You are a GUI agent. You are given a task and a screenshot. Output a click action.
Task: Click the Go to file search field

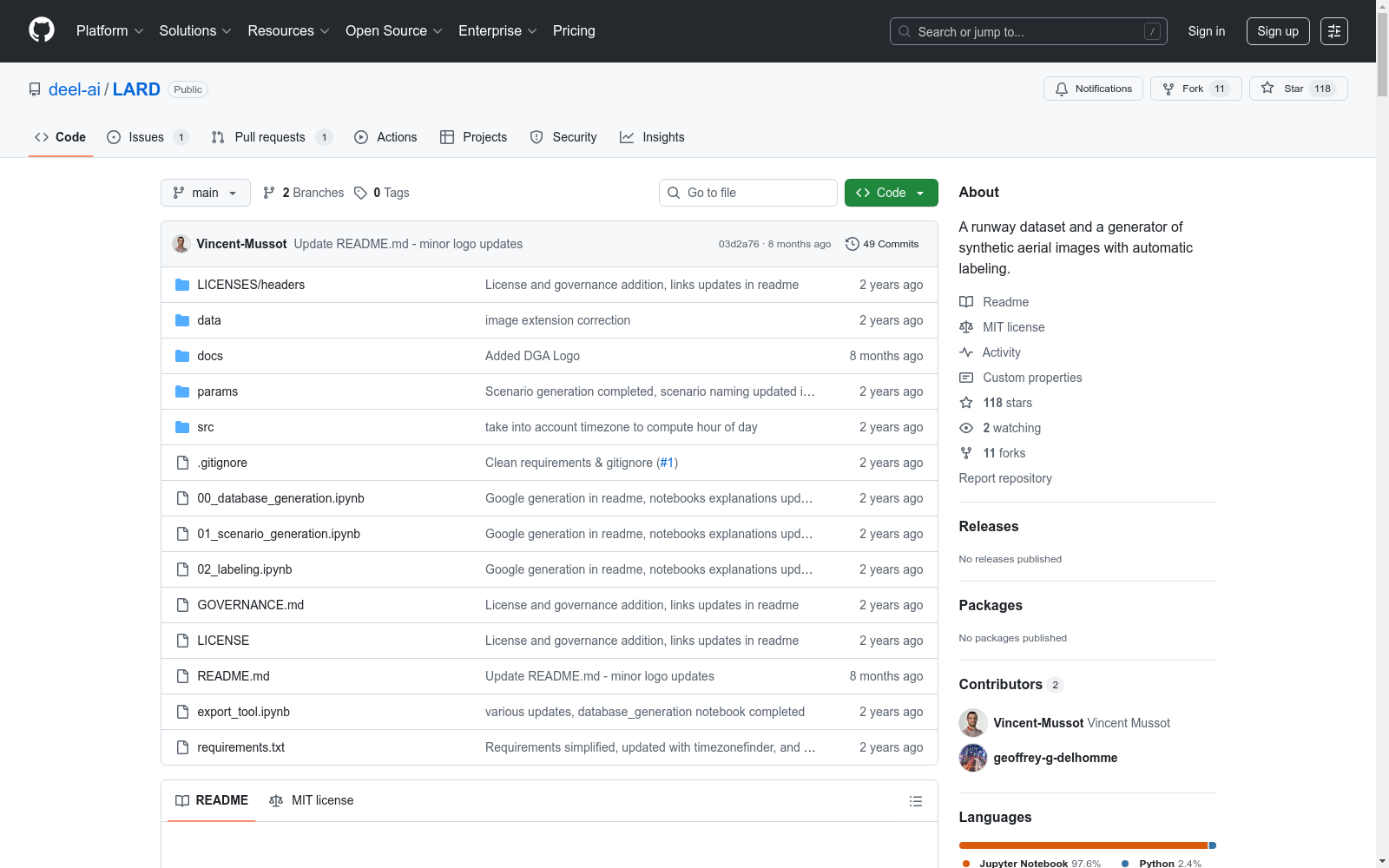point(748,193)
